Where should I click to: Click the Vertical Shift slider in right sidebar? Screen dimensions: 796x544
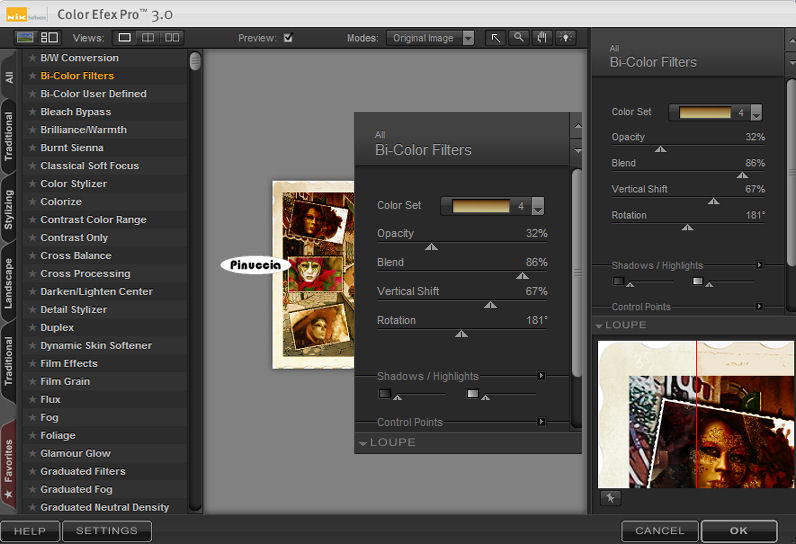coord(713,201)
